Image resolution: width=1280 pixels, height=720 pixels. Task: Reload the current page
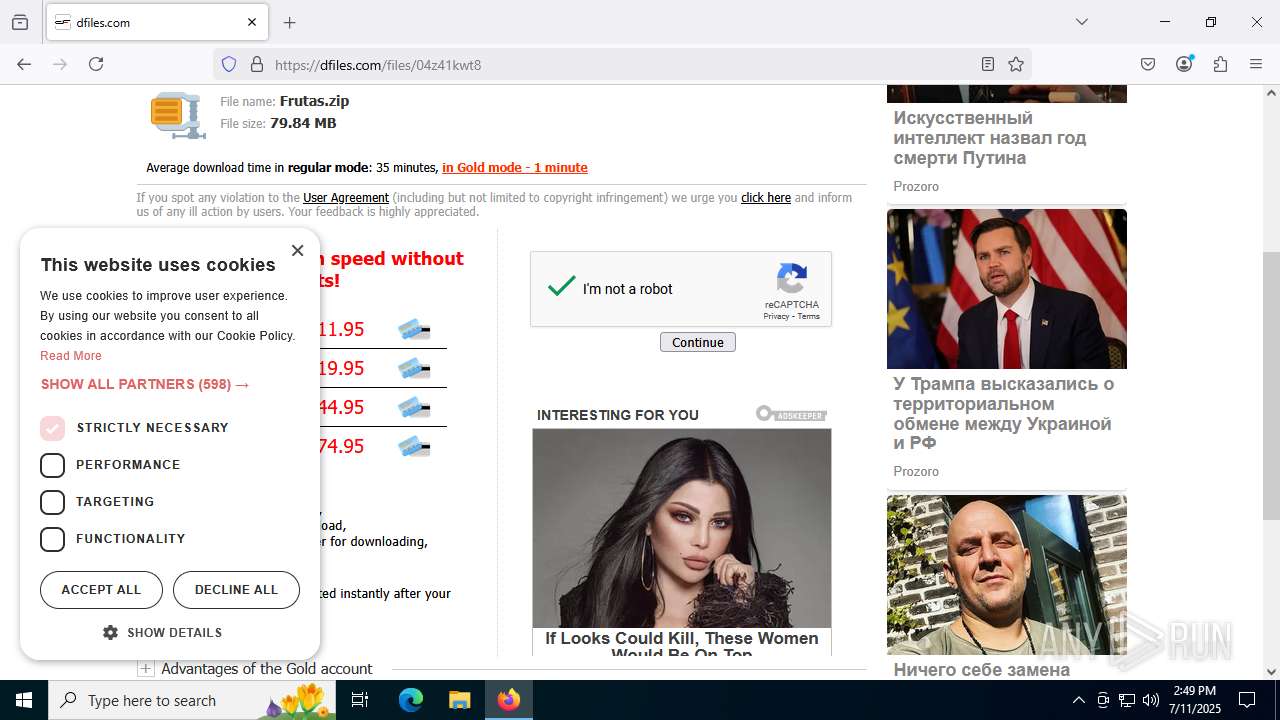(x=96, y=64)
